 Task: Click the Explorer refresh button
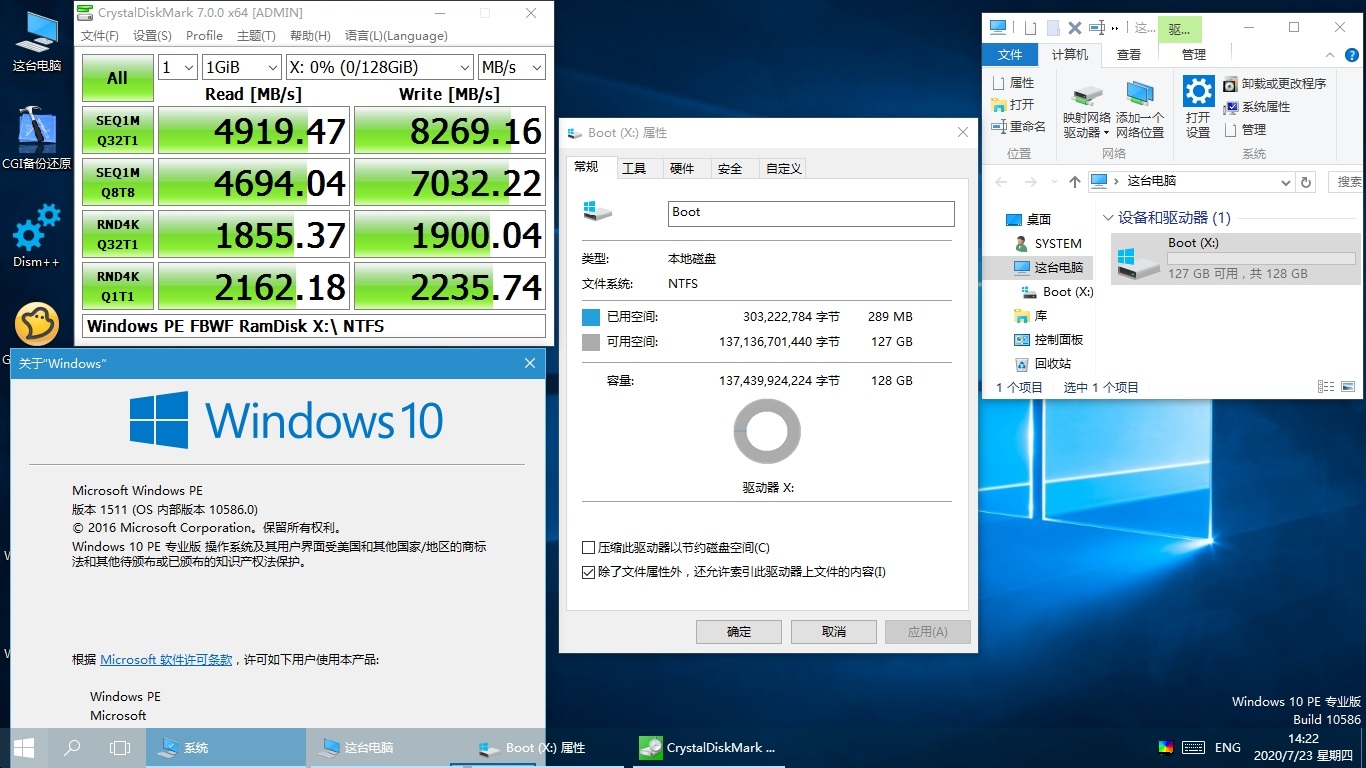[1305, 182]
